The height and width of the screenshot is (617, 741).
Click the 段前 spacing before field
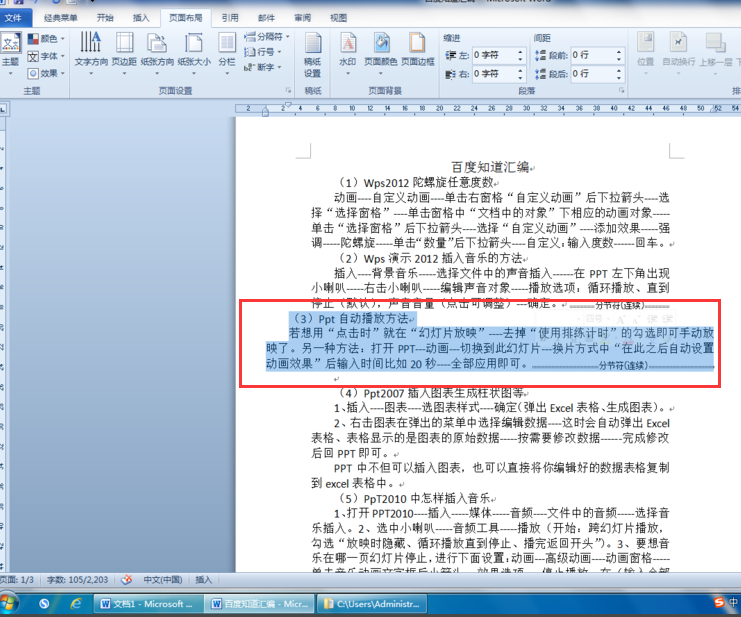click(x=593, y=55)
